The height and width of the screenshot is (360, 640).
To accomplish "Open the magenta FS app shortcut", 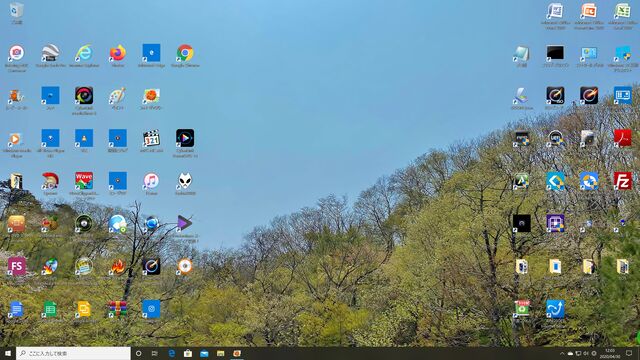I will coord(16,266).
